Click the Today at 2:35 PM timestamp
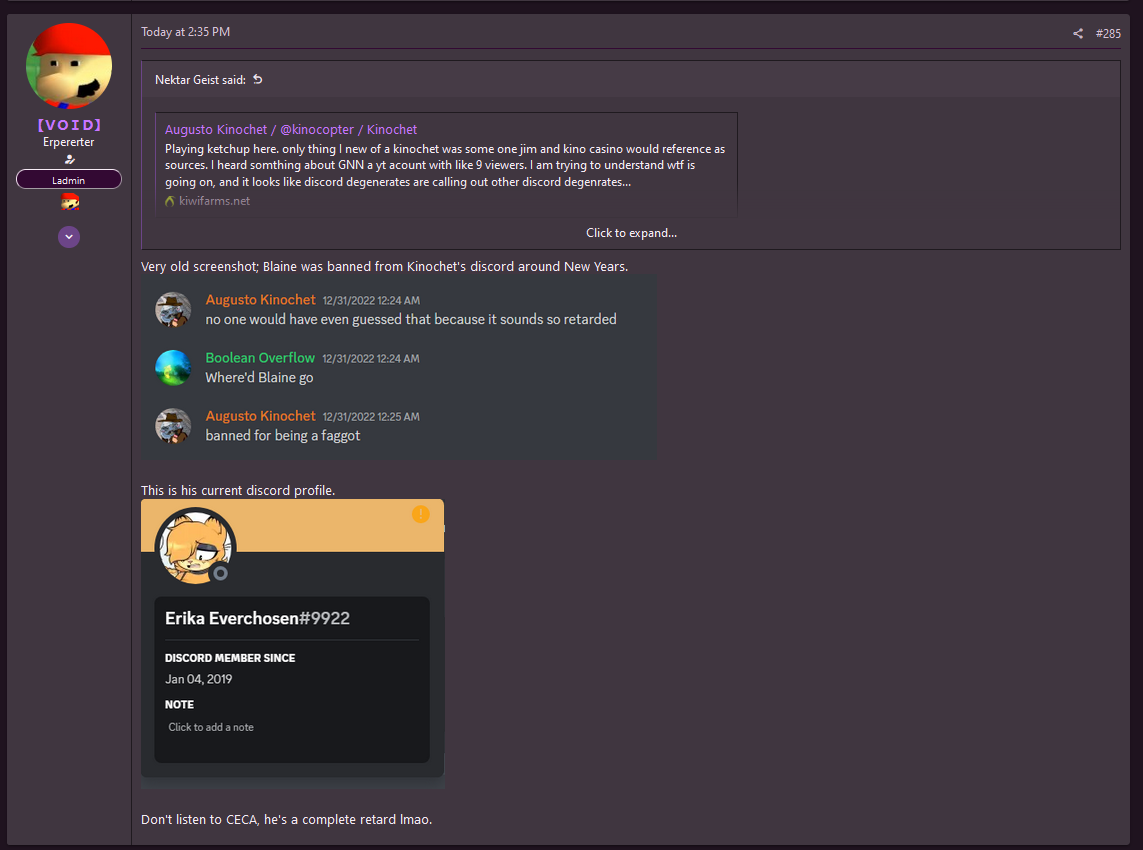 [185, 32]
